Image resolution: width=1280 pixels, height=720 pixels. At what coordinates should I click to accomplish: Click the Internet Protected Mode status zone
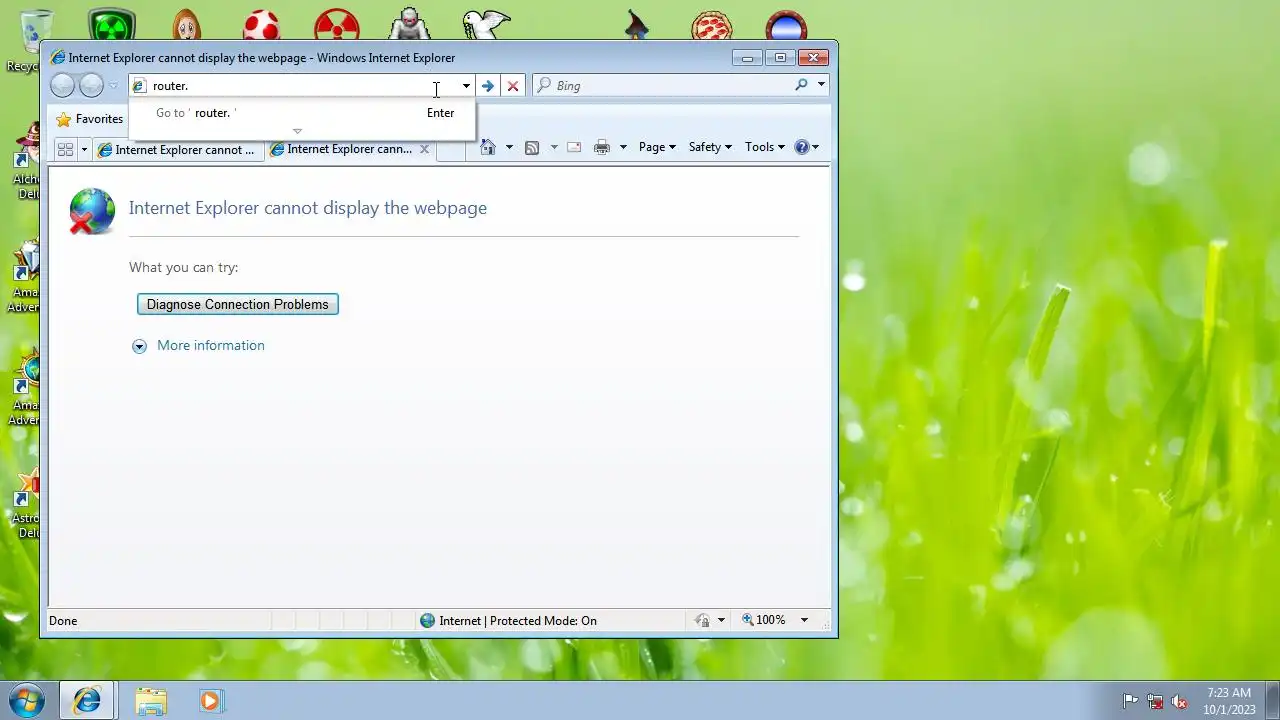point(508,621)
